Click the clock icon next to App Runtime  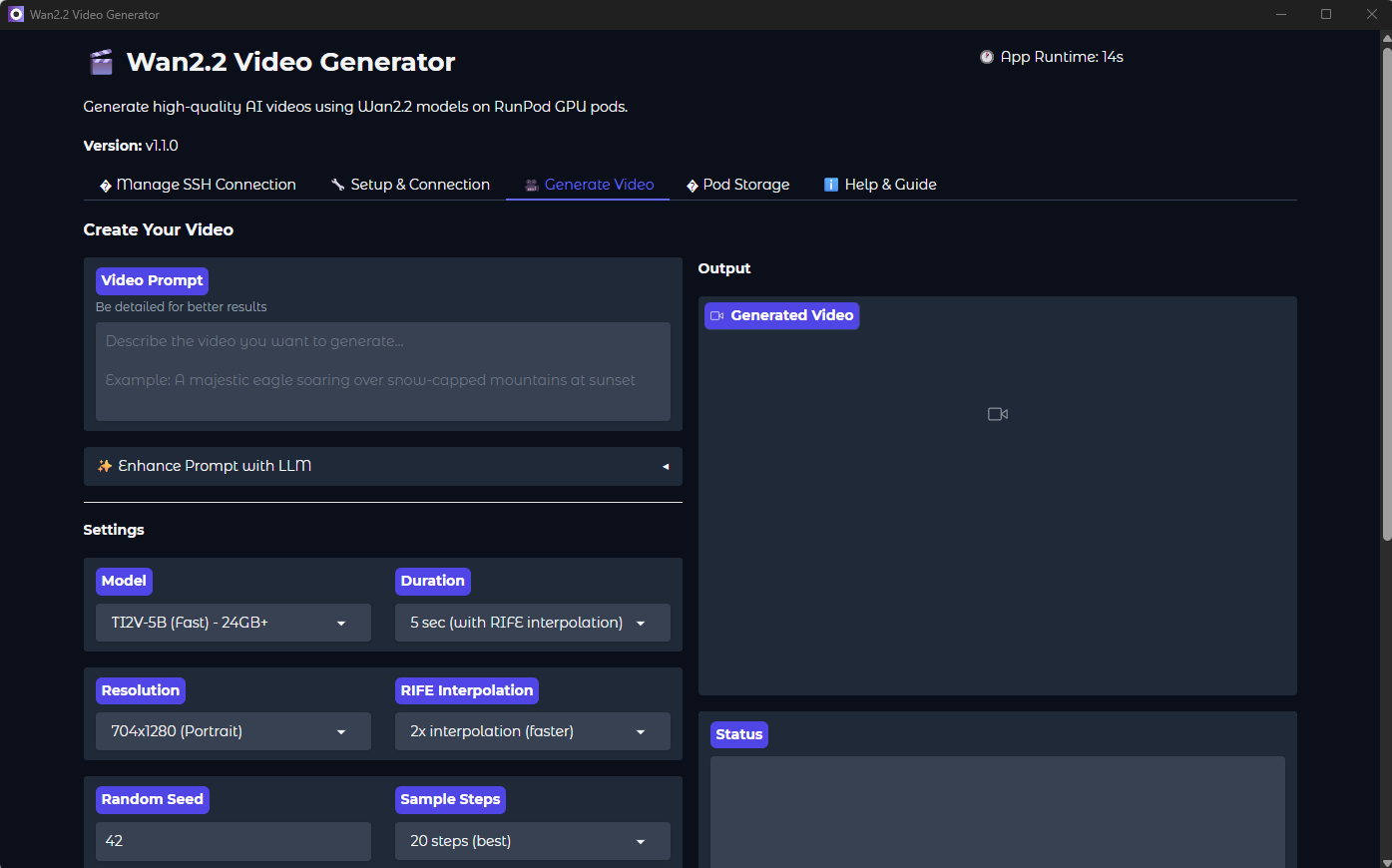coord(987,57)
